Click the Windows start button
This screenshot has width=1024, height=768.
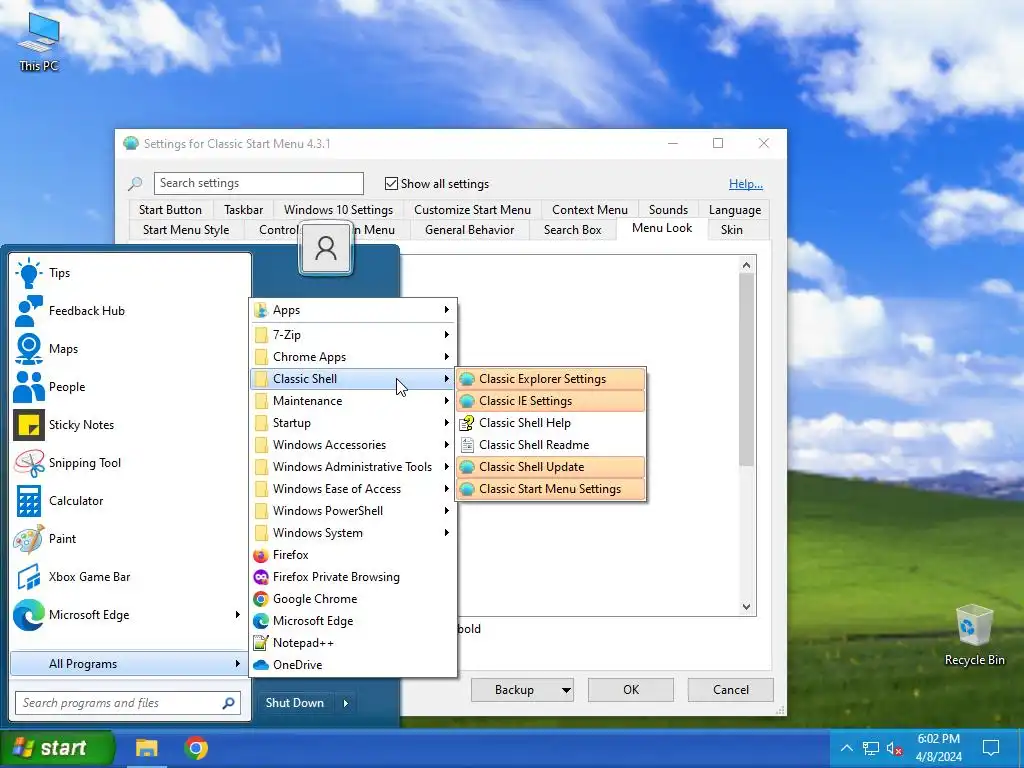(x=57, y=748)
